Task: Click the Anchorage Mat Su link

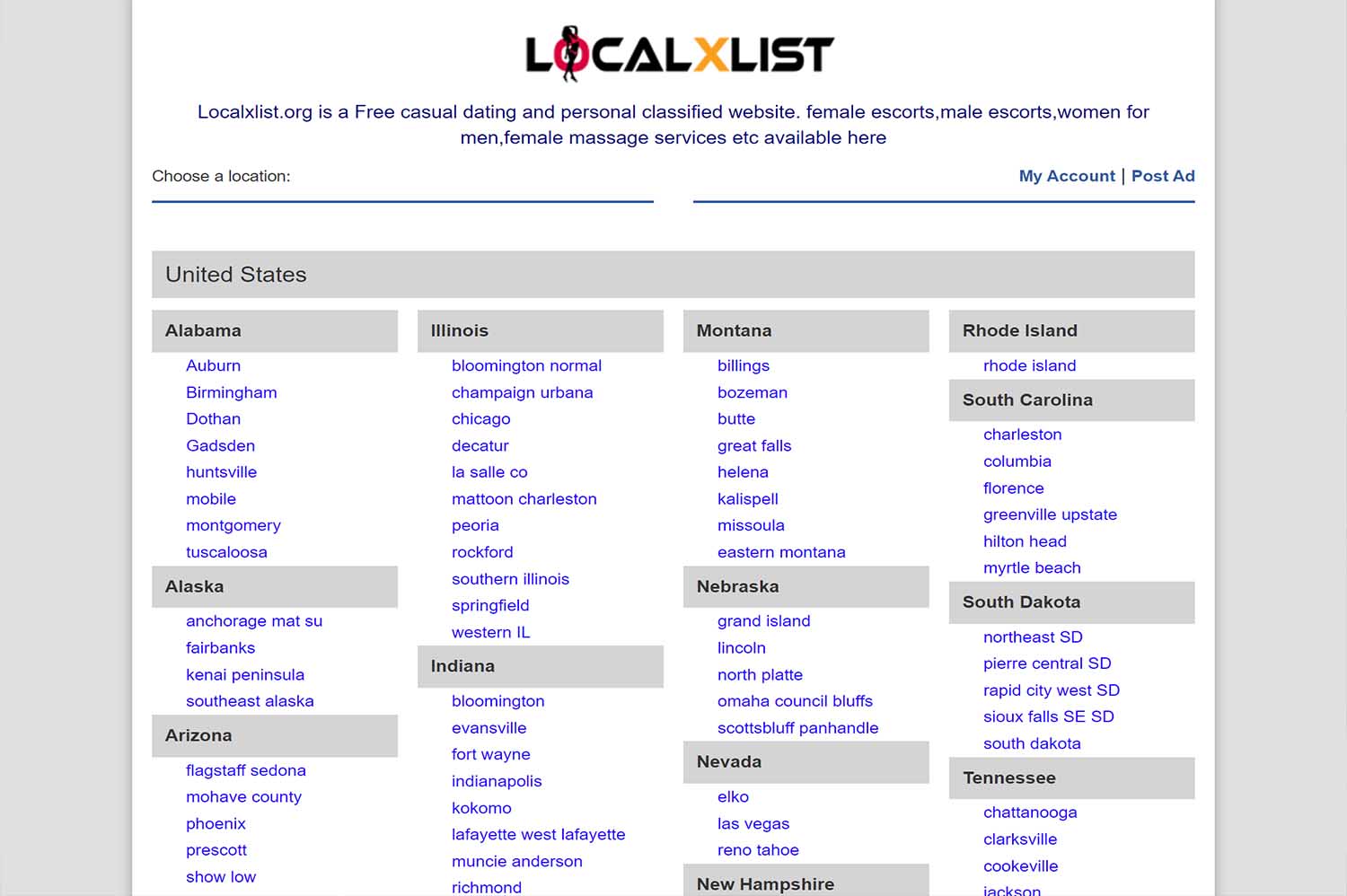Action: click(254, 620)
